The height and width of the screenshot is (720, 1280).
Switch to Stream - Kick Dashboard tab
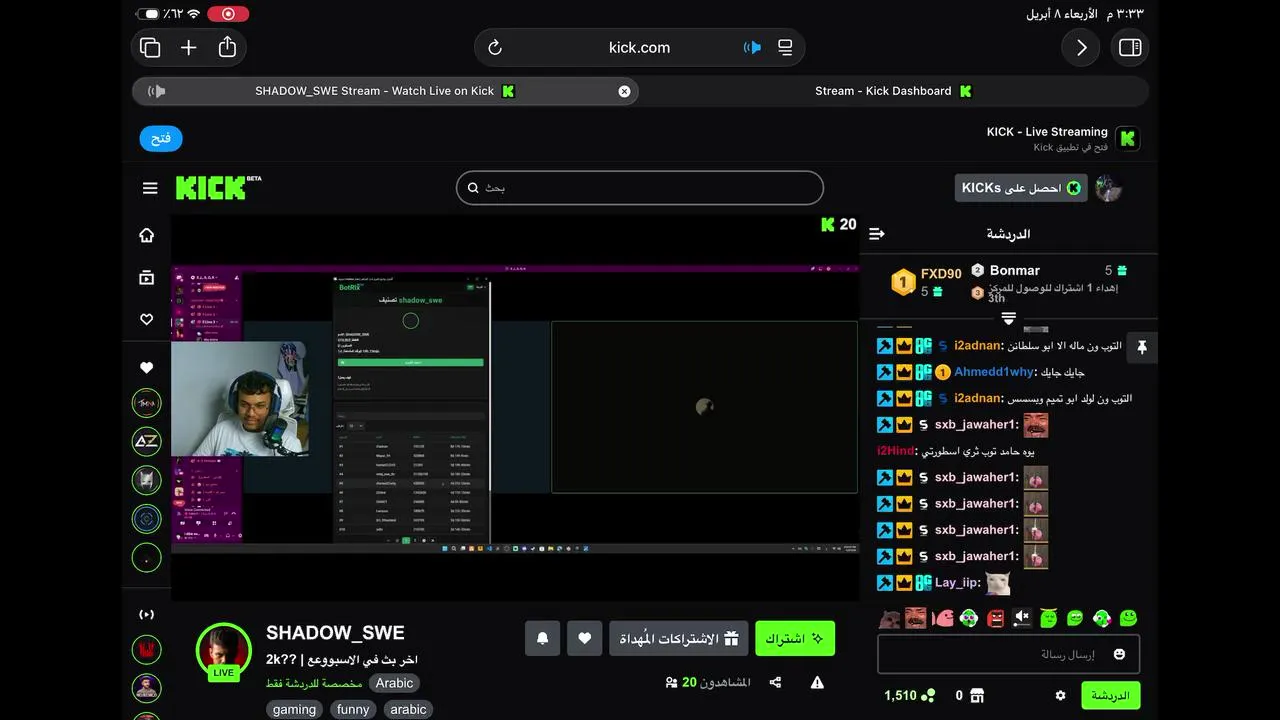click(894, 91)
